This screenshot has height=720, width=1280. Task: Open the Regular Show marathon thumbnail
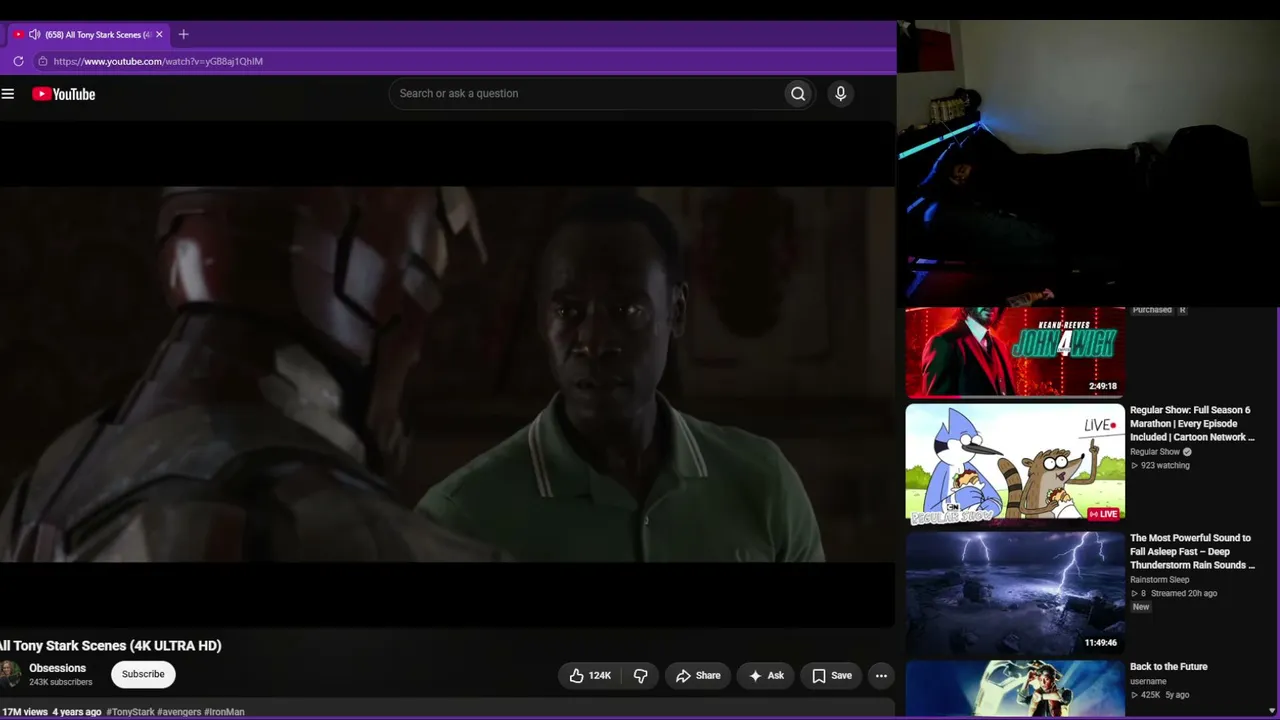pos(1015,464)
